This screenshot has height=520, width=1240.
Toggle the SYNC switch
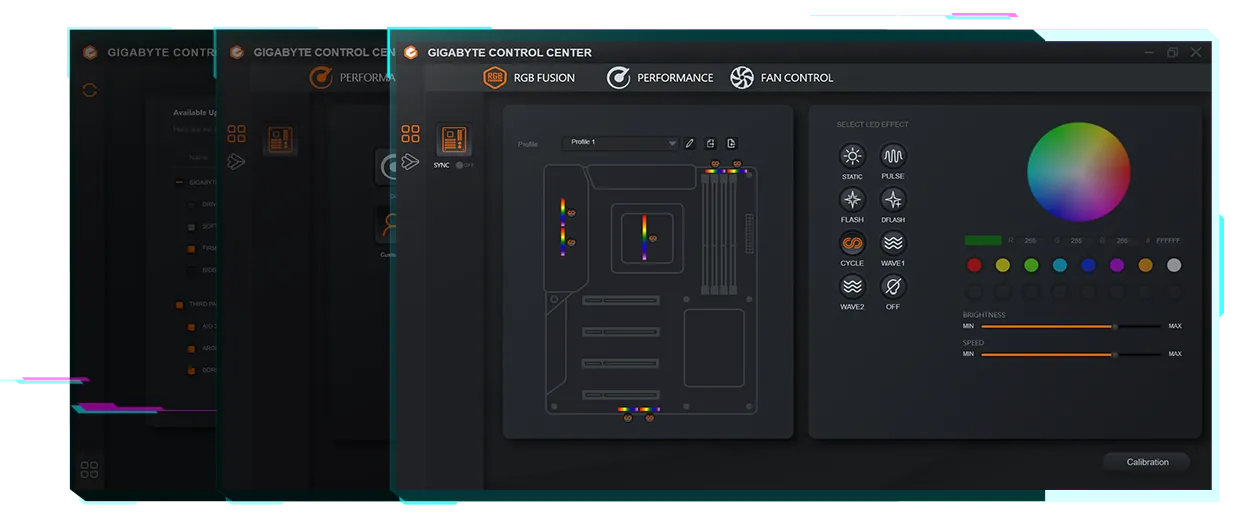[462, 165]
